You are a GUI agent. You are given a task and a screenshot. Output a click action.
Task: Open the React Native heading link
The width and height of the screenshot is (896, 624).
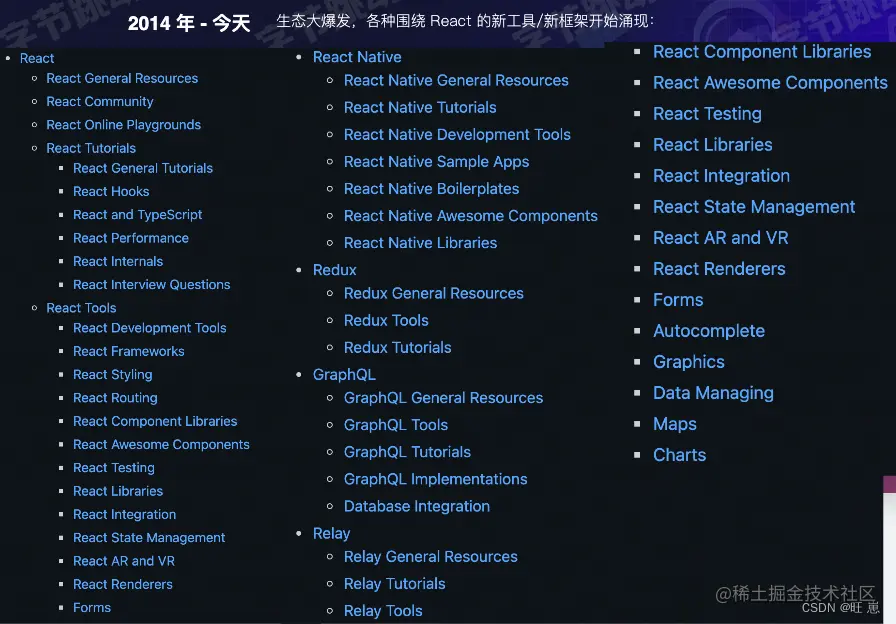pyautogui.click(x=357, y=57)
